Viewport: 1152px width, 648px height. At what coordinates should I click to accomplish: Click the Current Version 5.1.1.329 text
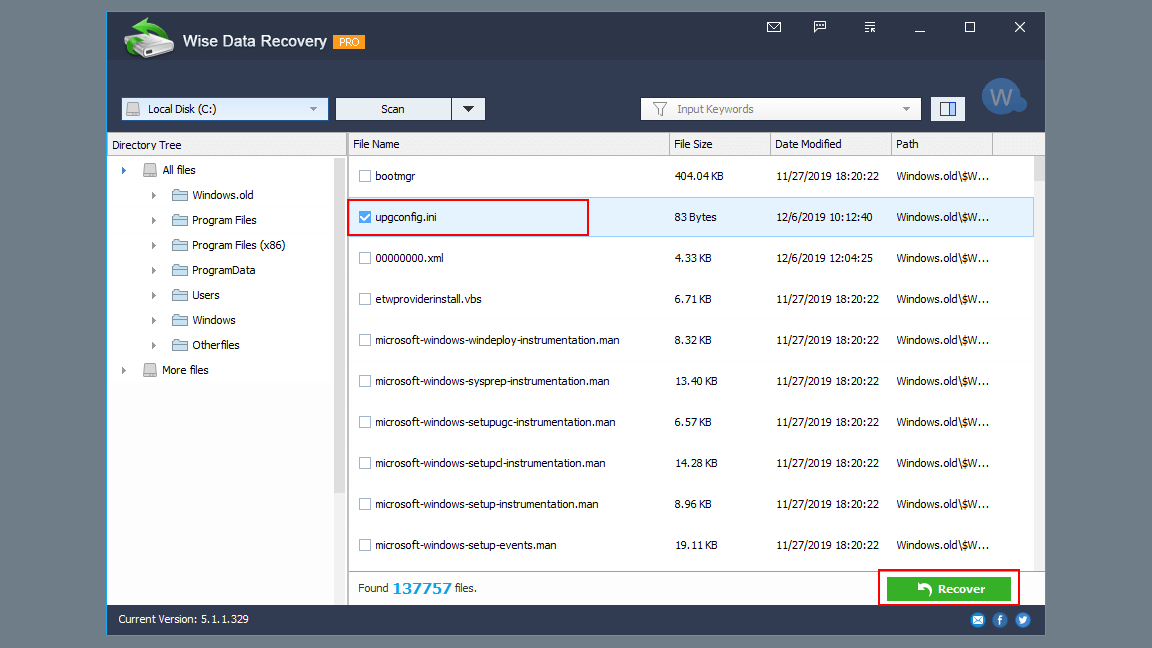coord(184,619)
